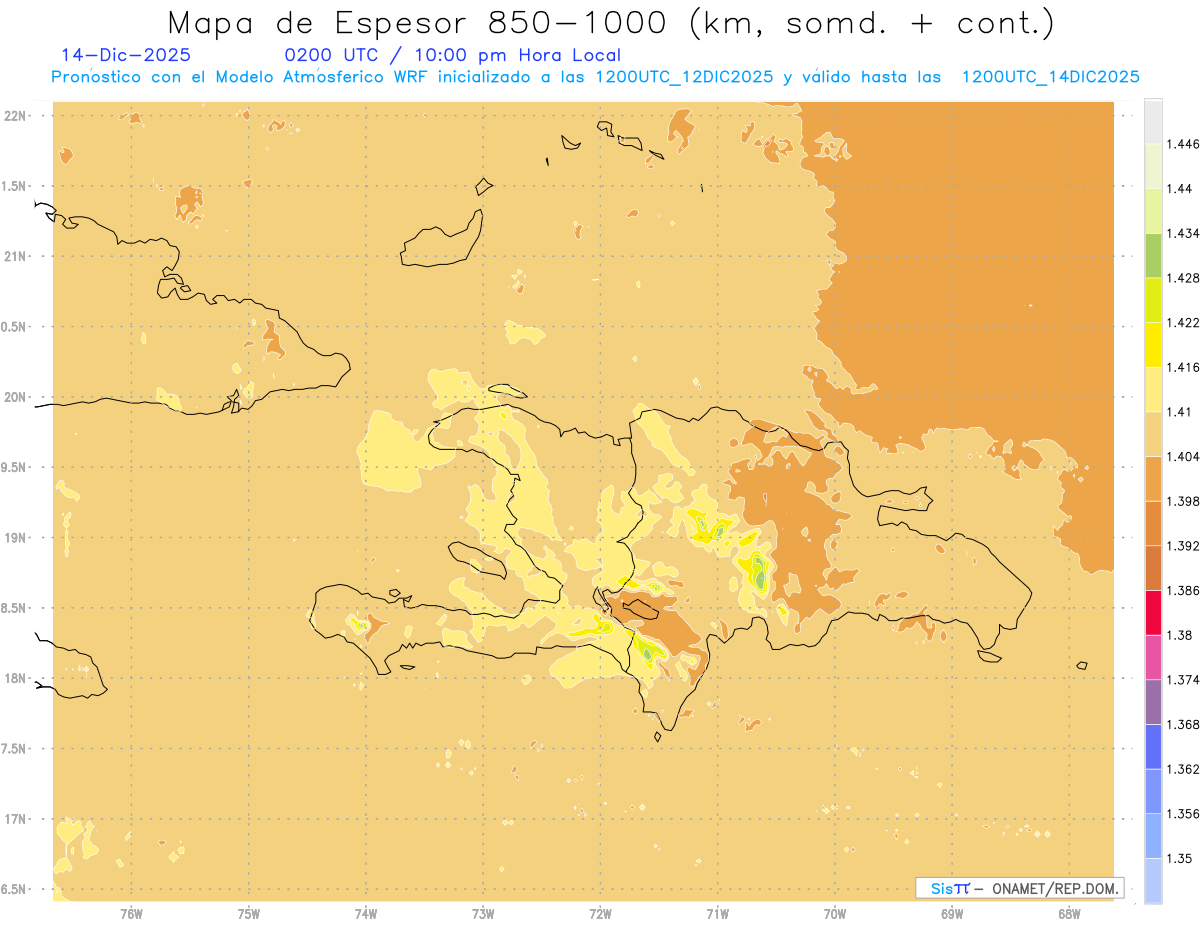Click the green 1.428–1.434 legend swatch
This screenshot has height=927, width=1200.
click(1153, 255)
